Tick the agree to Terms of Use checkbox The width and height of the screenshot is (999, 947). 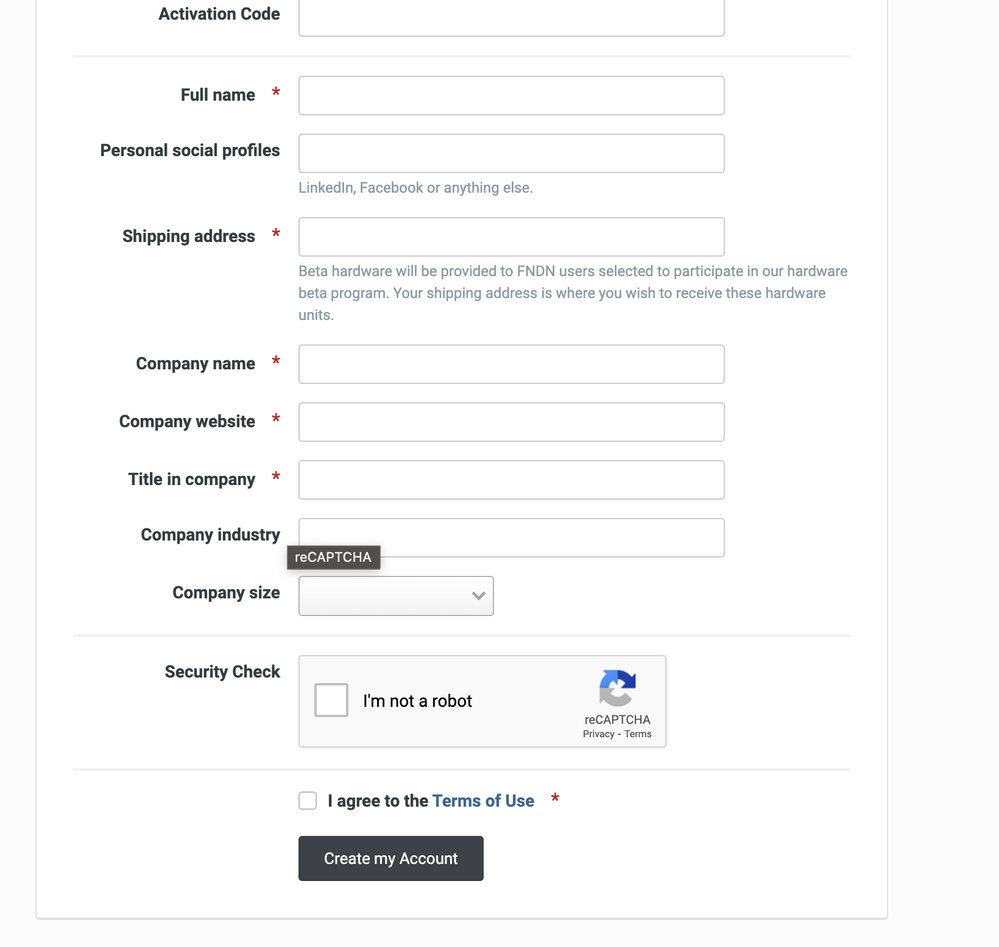coord(308,801)
